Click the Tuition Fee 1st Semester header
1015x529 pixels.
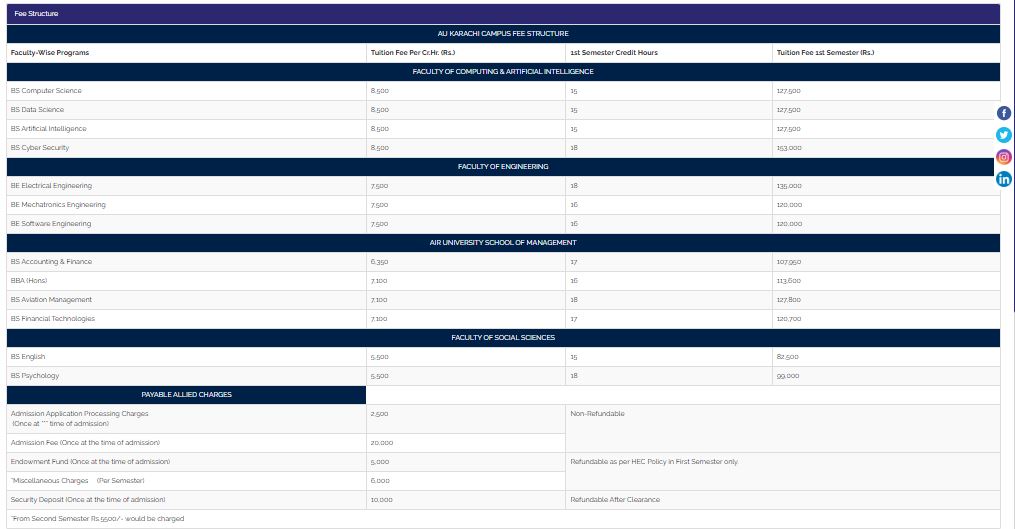tap(825, 52)
